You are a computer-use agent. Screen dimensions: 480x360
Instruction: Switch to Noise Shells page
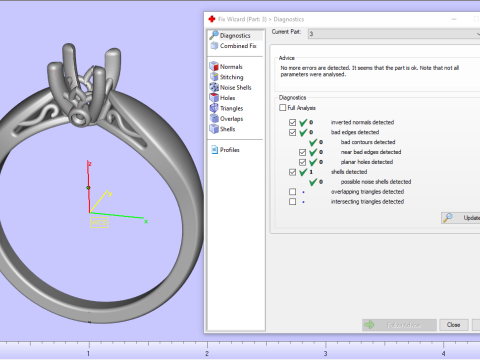click(235, 87)
